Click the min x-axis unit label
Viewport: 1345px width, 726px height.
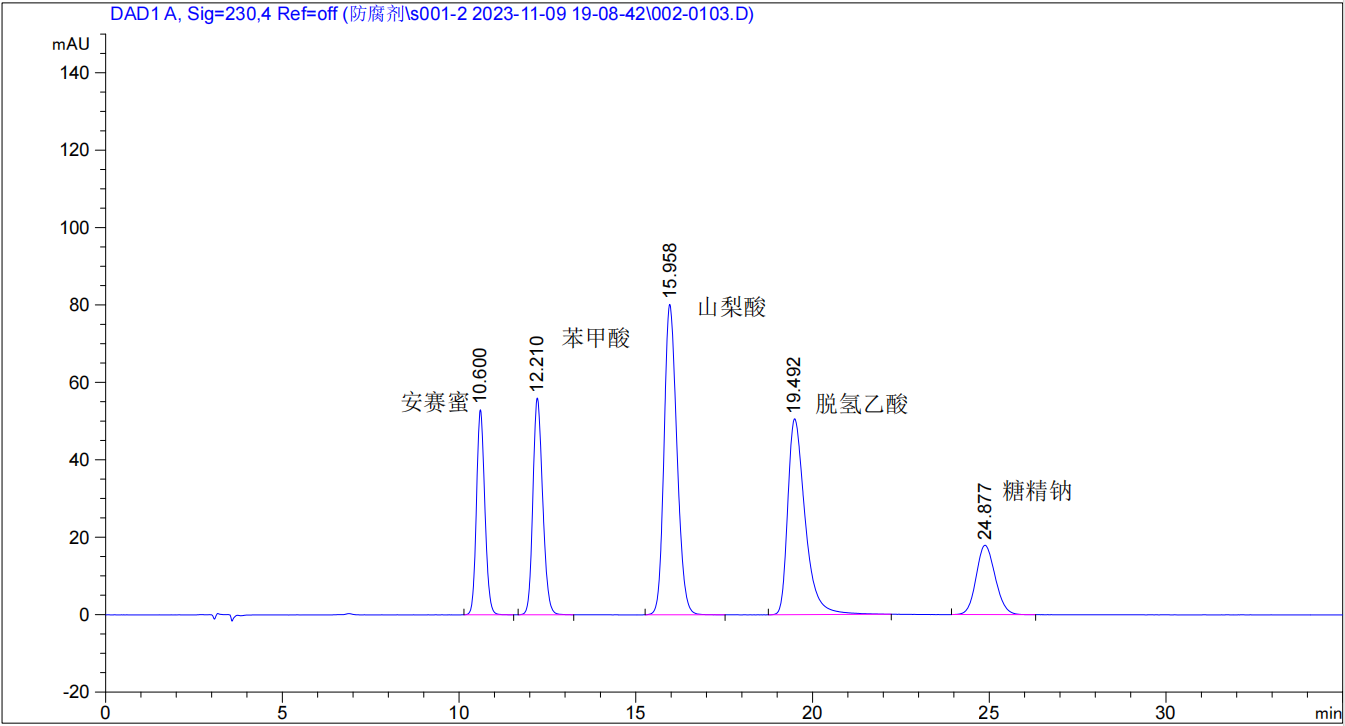[x=1327, y=713]
